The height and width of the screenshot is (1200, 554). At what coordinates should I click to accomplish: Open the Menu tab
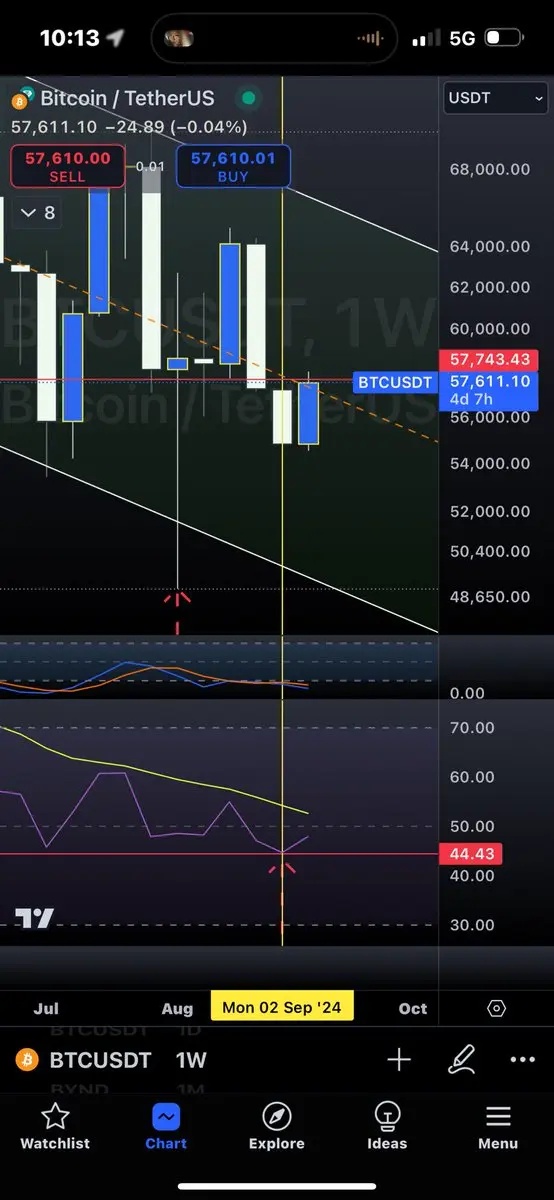(498, 1127)
